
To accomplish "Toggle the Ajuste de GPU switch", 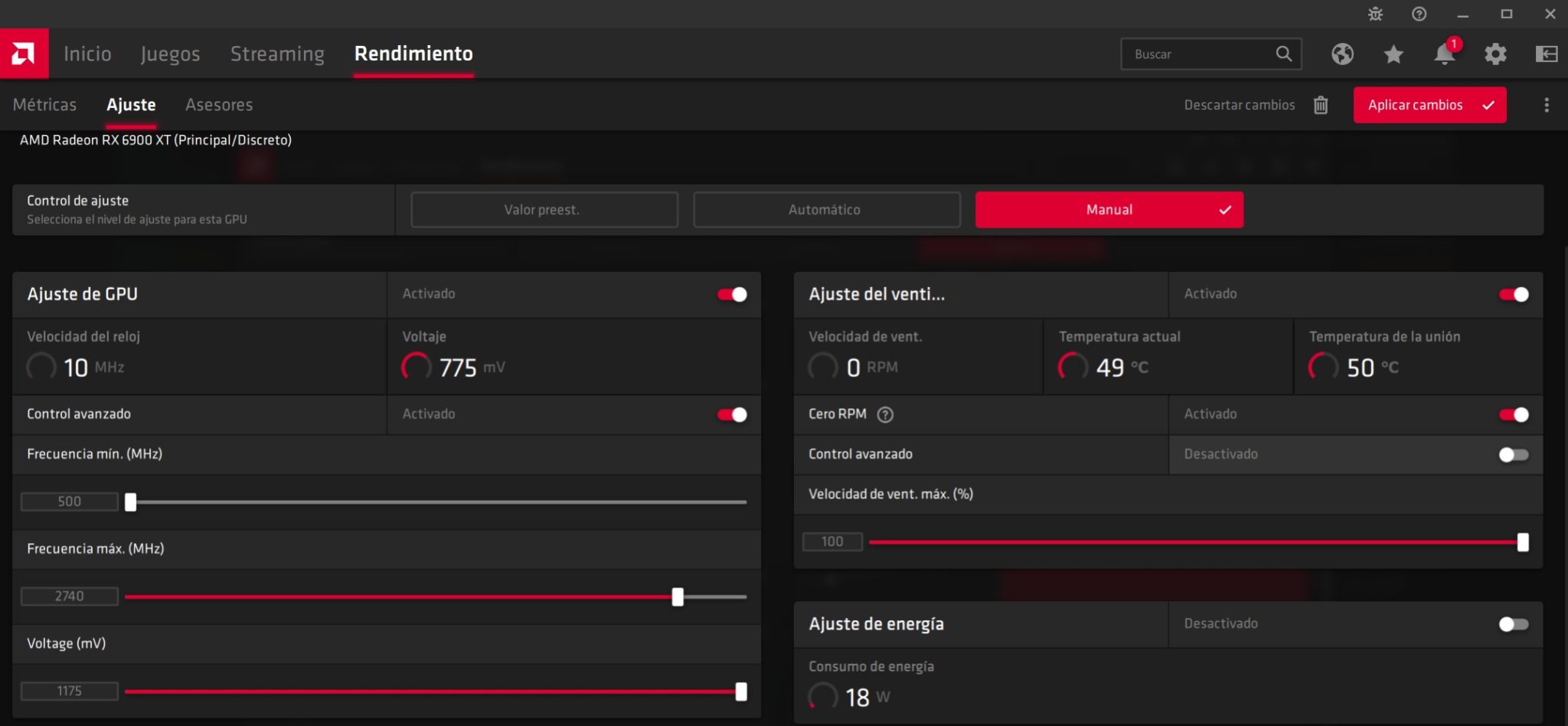I will coord(732,294).
